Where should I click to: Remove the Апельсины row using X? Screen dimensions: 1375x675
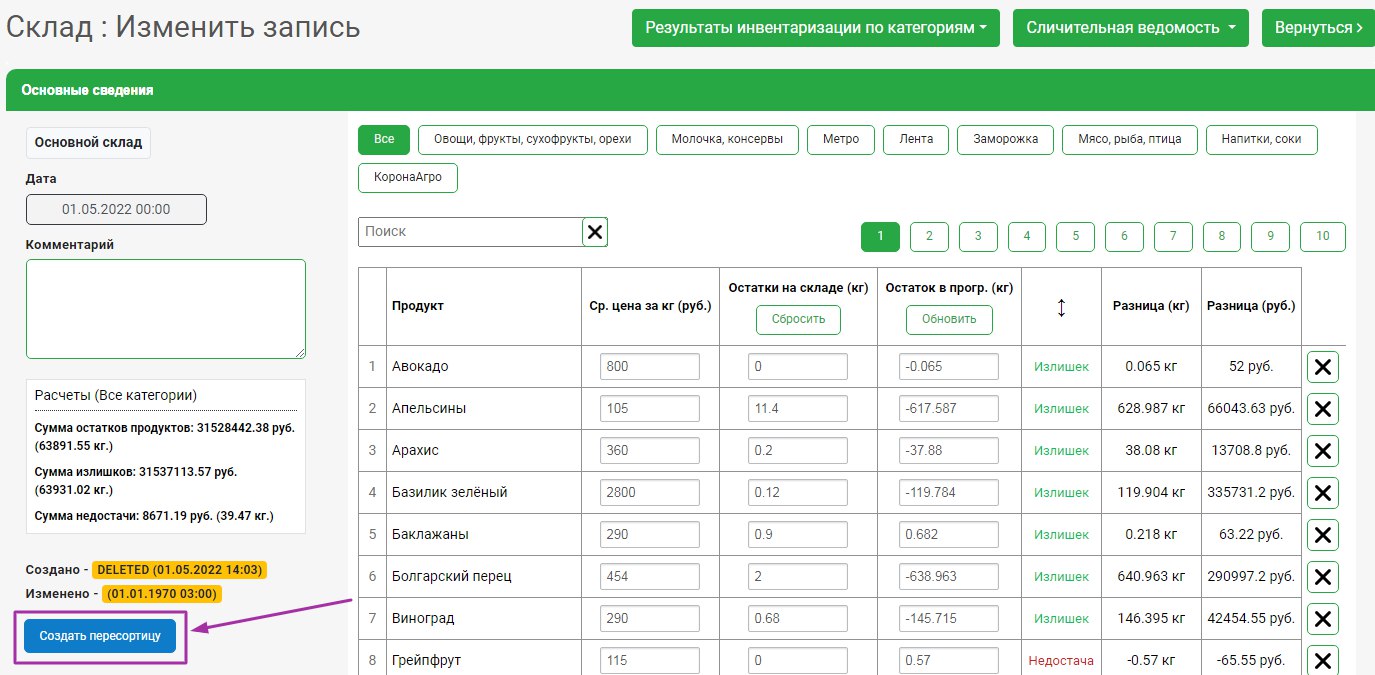1322,409
